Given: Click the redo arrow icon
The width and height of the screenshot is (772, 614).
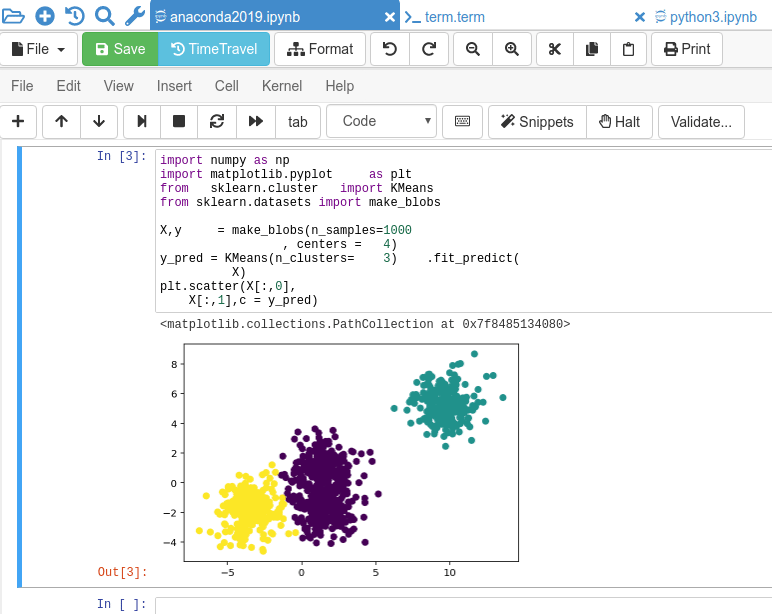Looking at the screenshot, I should click(428, 49).
